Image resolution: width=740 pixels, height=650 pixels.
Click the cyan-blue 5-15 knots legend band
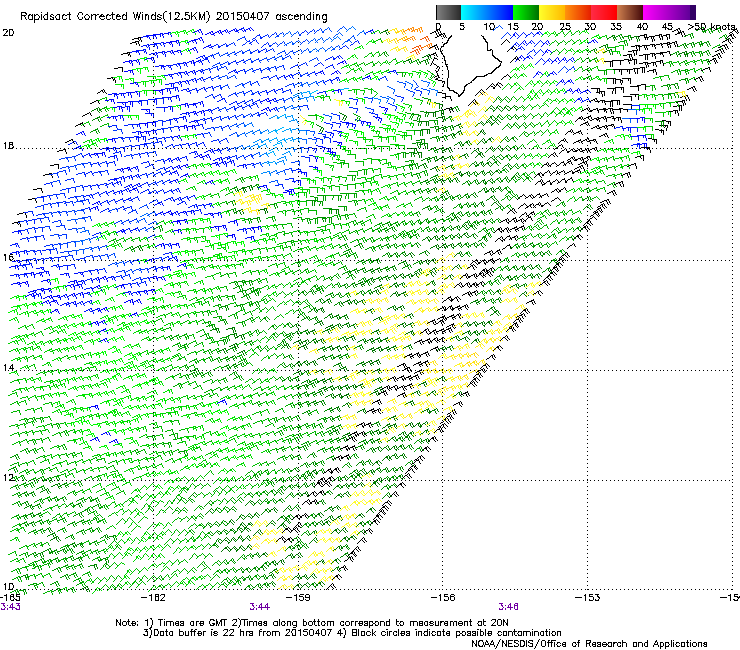(x=487, y=12)
